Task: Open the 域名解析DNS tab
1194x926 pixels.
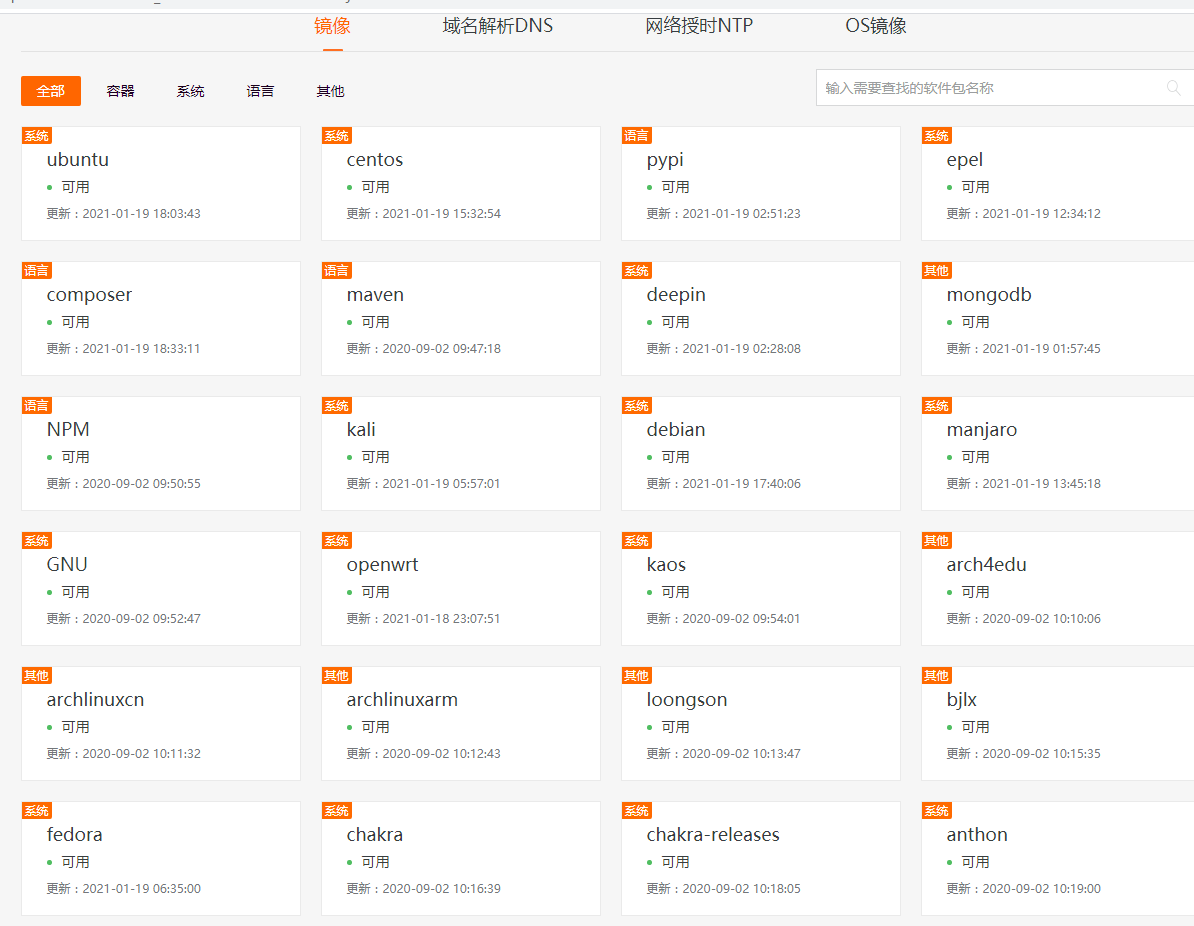Action: point(497,26)
